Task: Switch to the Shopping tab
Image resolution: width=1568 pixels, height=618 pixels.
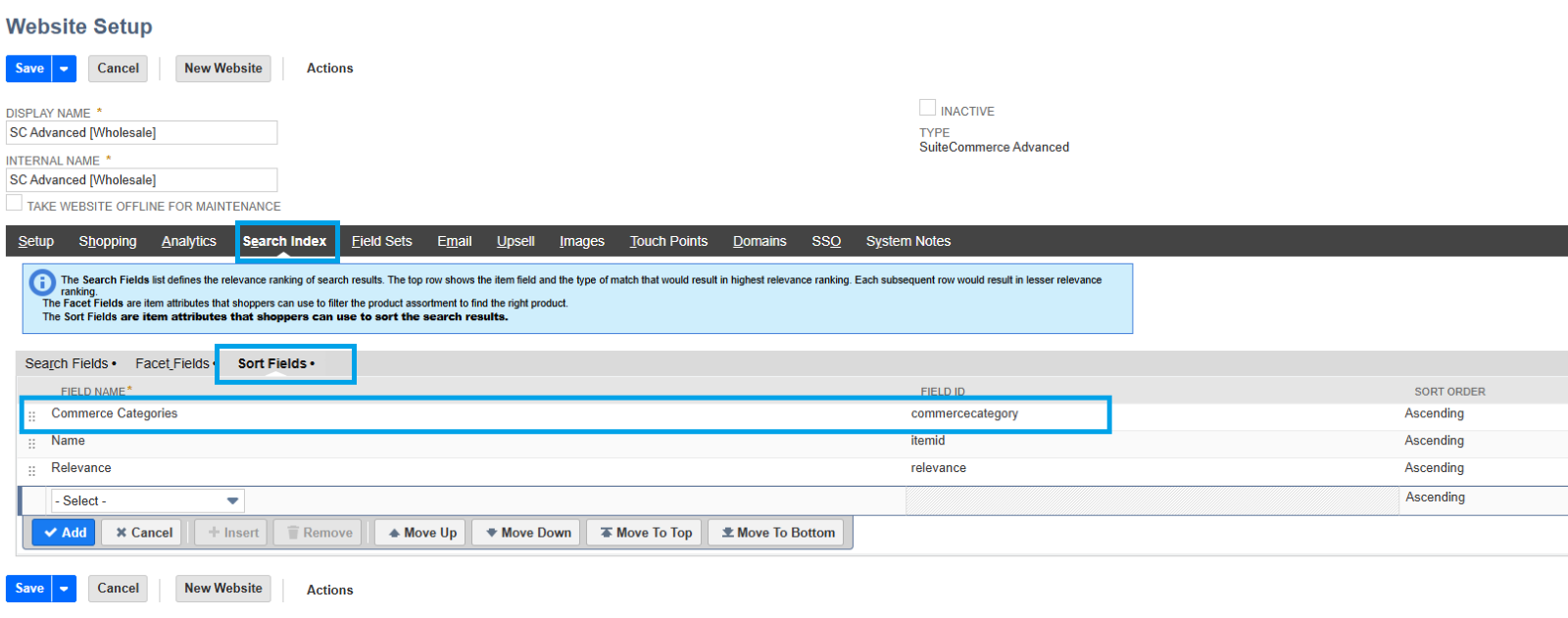Action: coord(108,241)
